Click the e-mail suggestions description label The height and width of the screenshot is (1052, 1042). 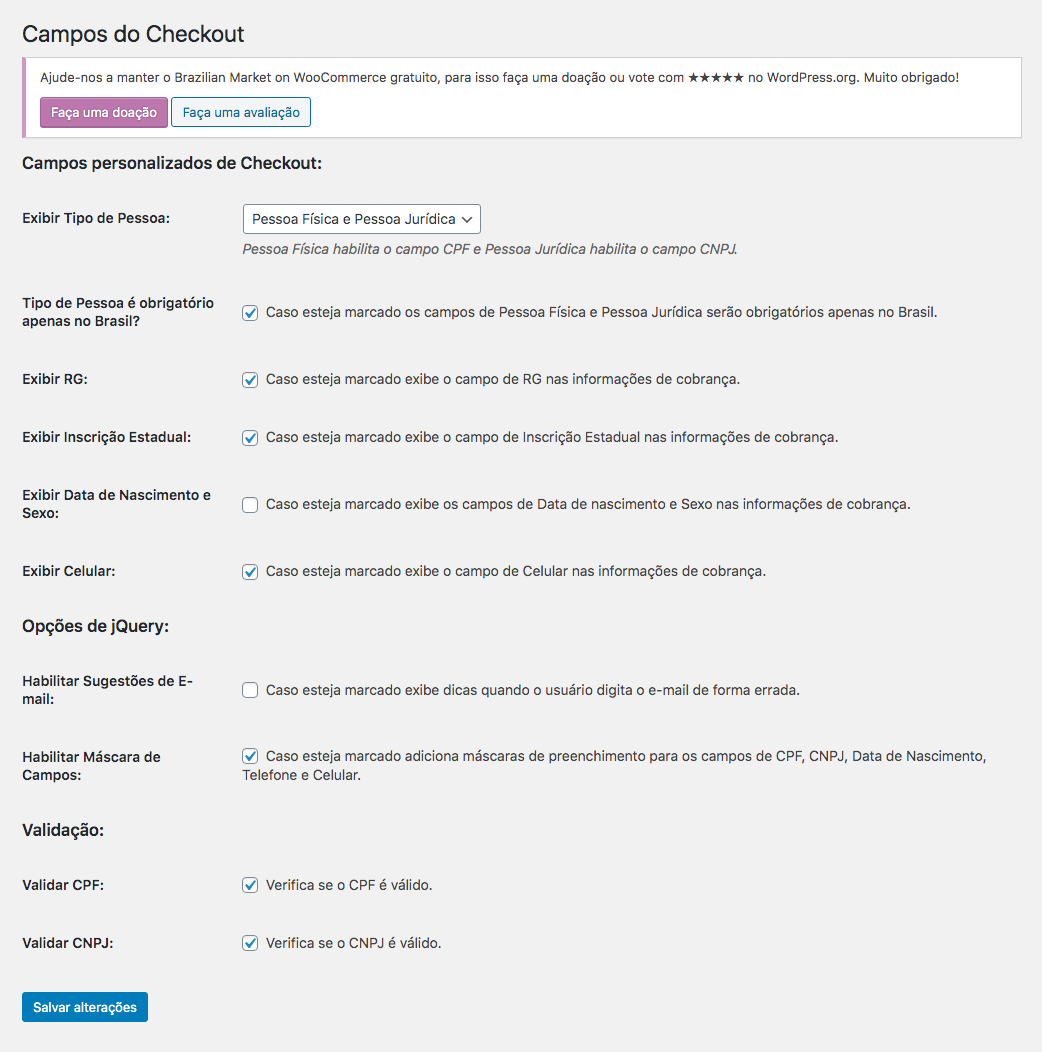tap(532, 690)
